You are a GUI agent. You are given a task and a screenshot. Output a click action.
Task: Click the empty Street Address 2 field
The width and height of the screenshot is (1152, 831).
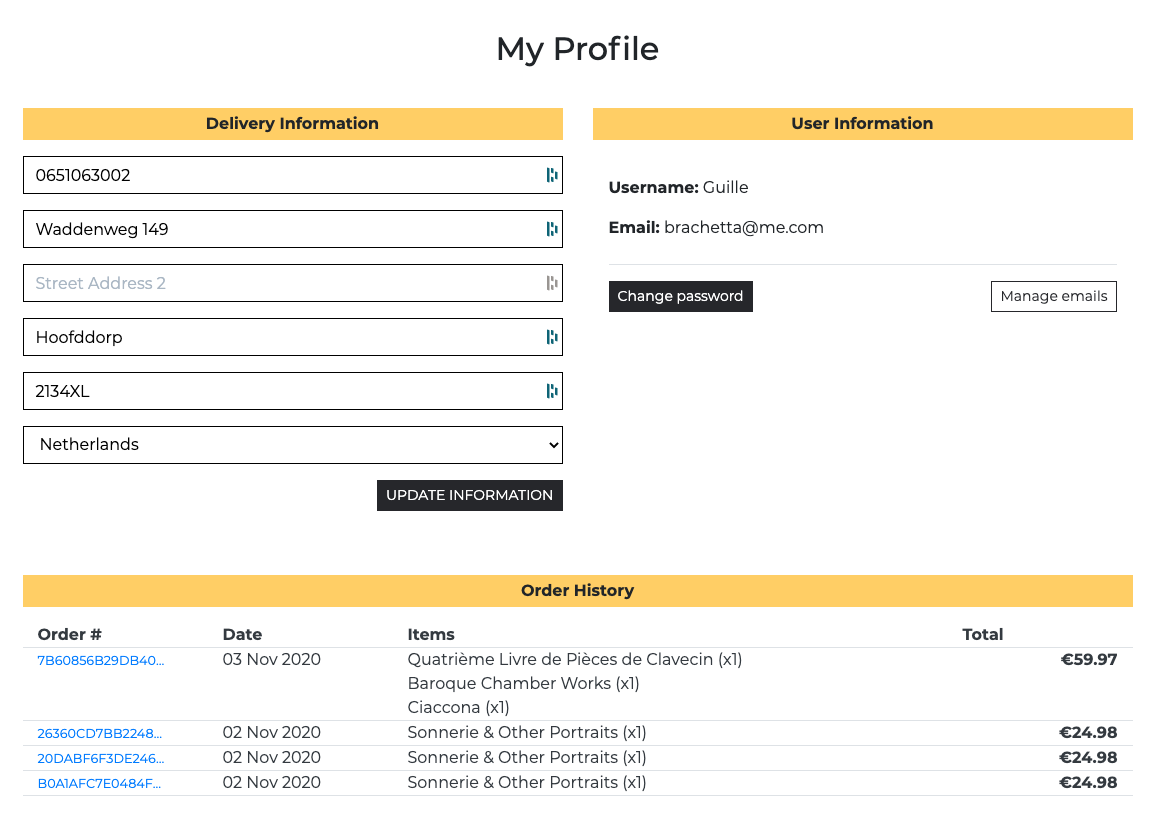[x=292, y=283]
